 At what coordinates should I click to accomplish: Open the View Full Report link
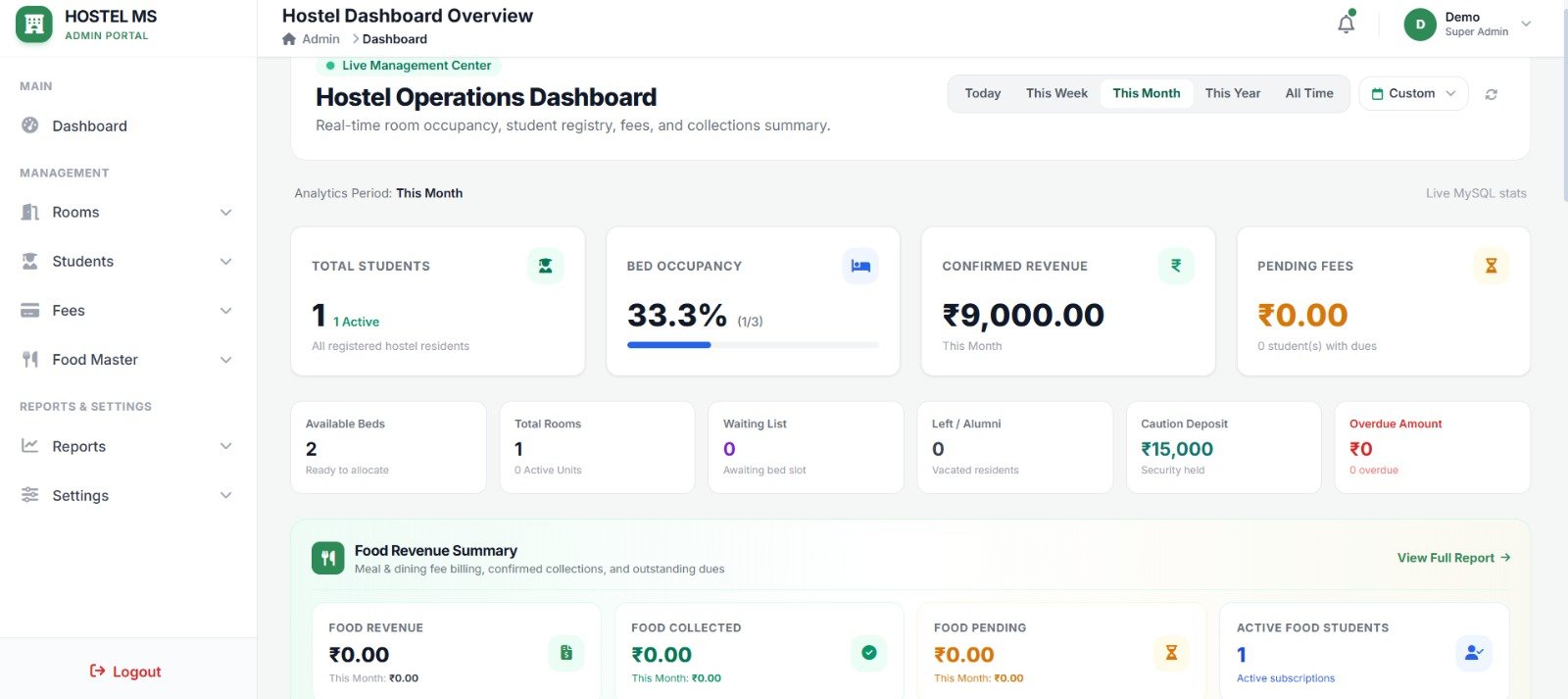[1453, 558]
